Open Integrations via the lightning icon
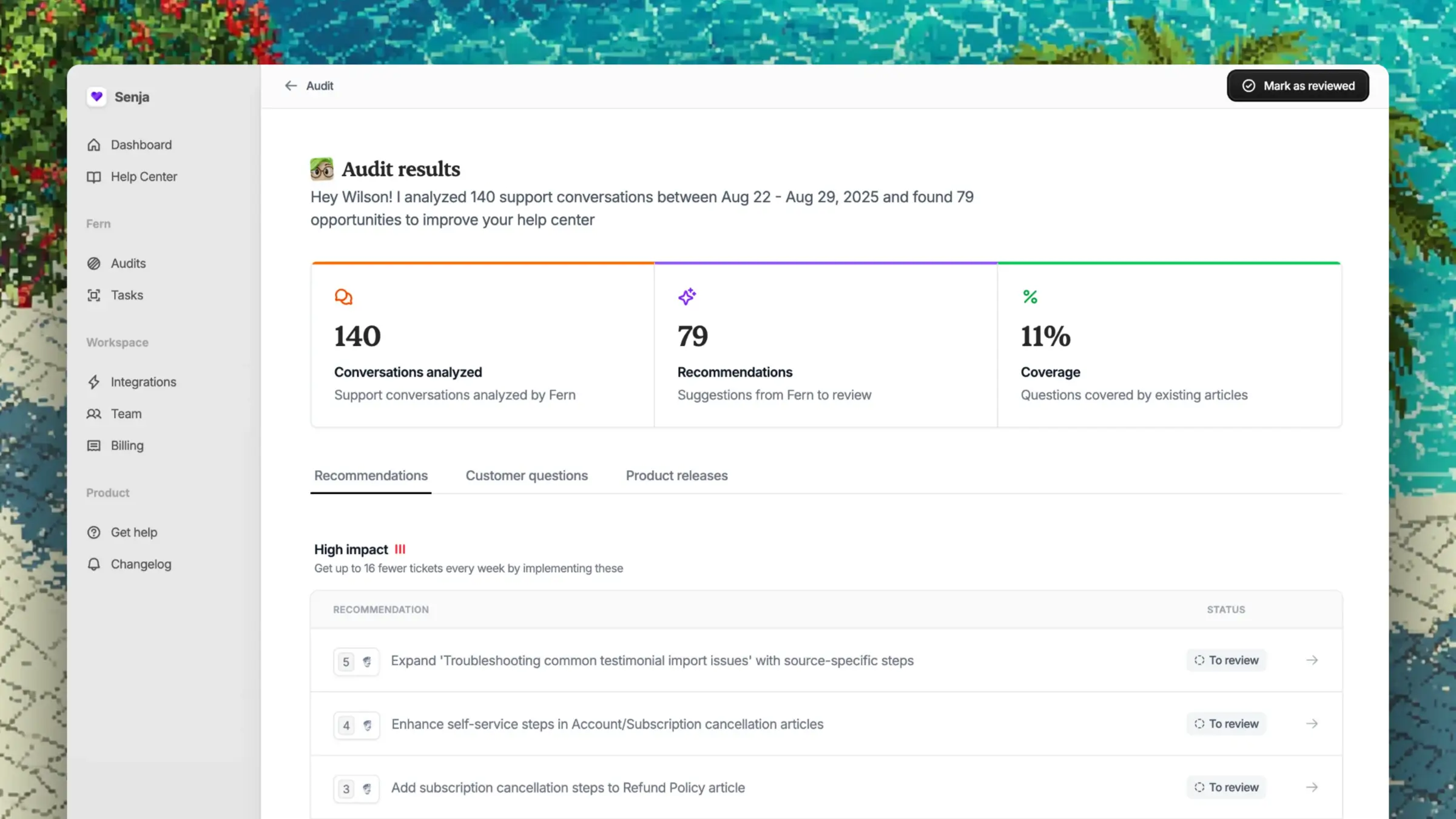 tap(94, 382)
